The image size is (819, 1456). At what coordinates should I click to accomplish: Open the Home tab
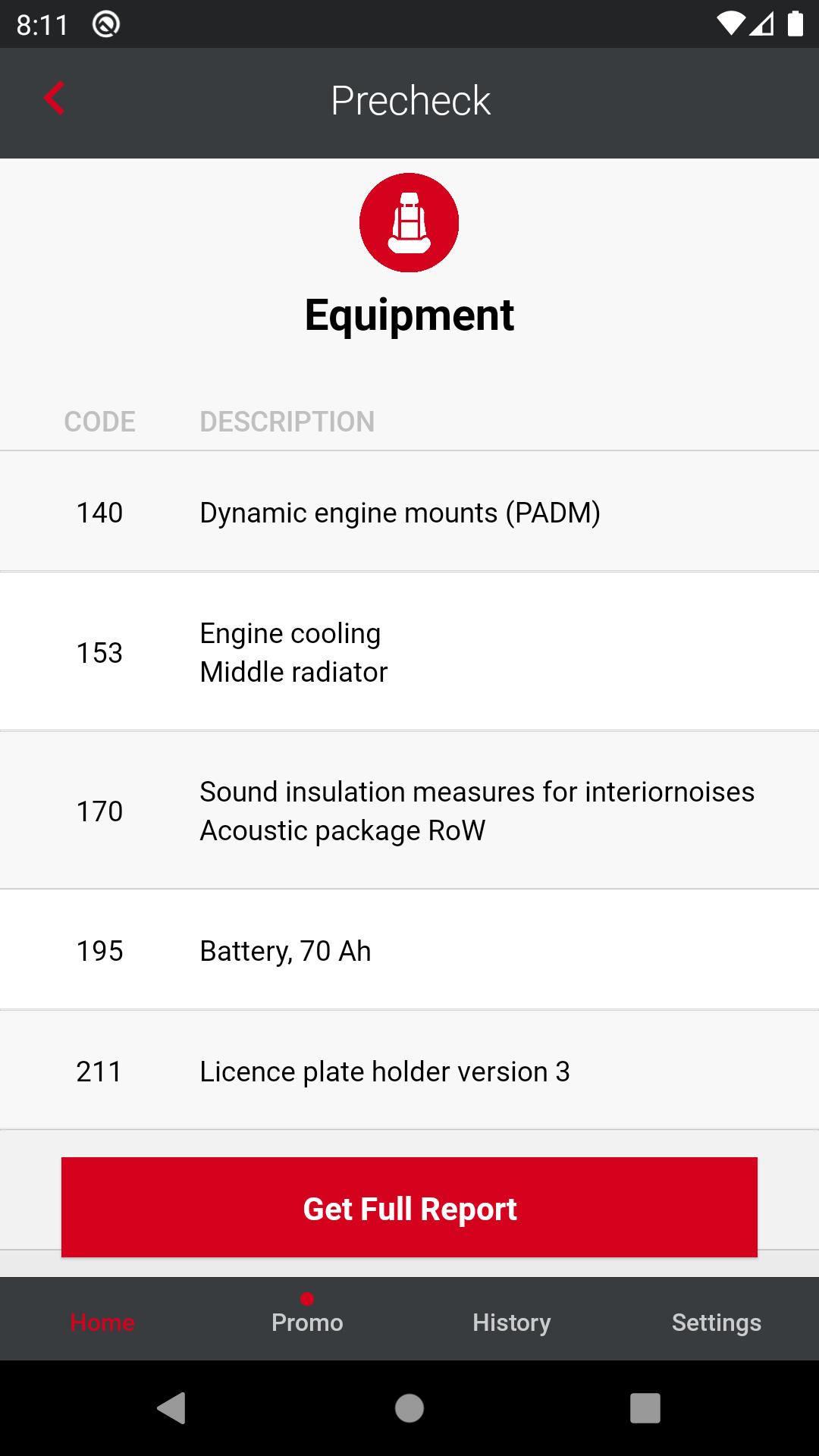pos(102,1323)
